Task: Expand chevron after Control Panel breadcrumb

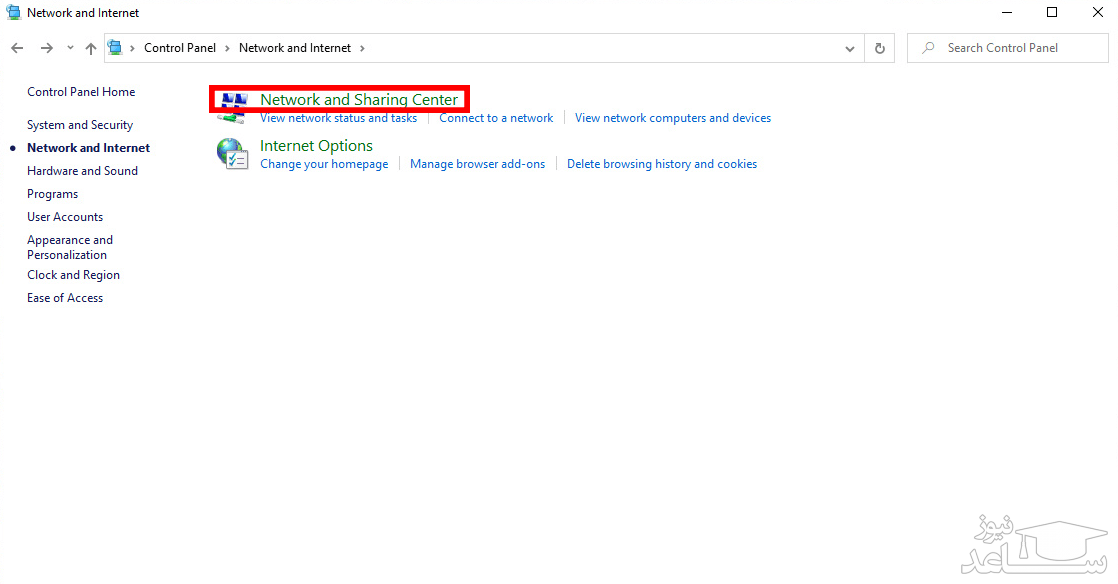Action: [x=227, y=48]
